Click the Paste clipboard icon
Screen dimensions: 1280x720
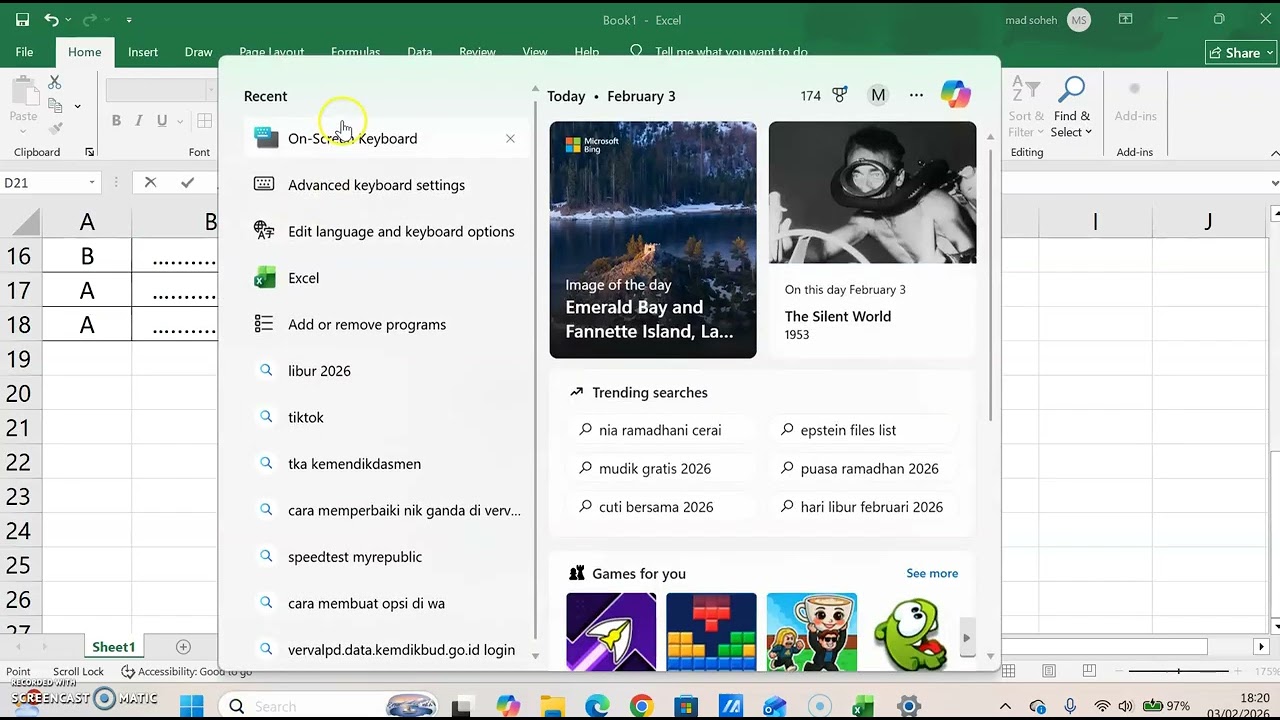click(x=23, y=92)
